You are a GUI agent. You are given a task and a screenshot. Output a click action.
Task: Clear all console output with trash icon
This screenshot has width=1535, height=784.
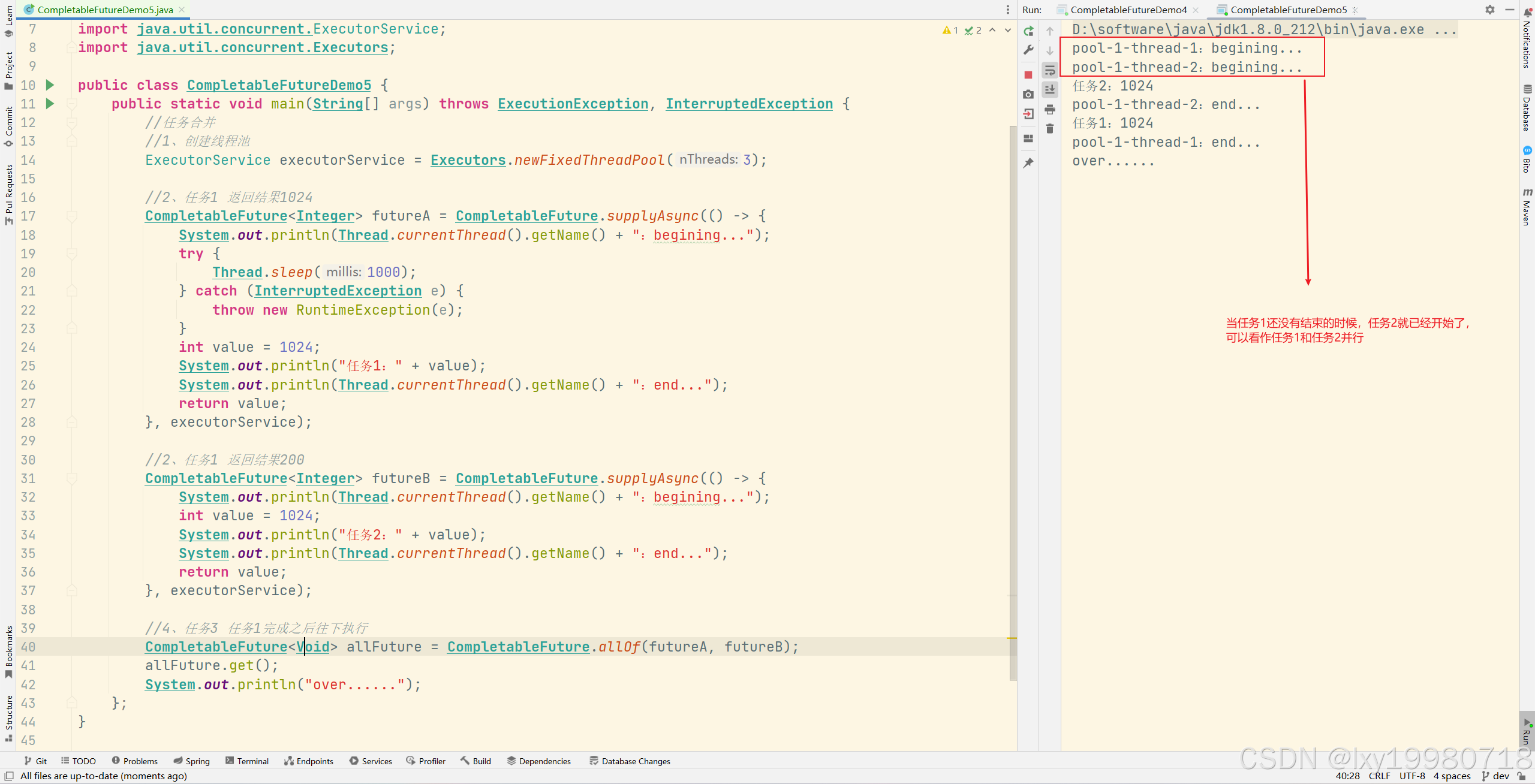[1050, 129]
